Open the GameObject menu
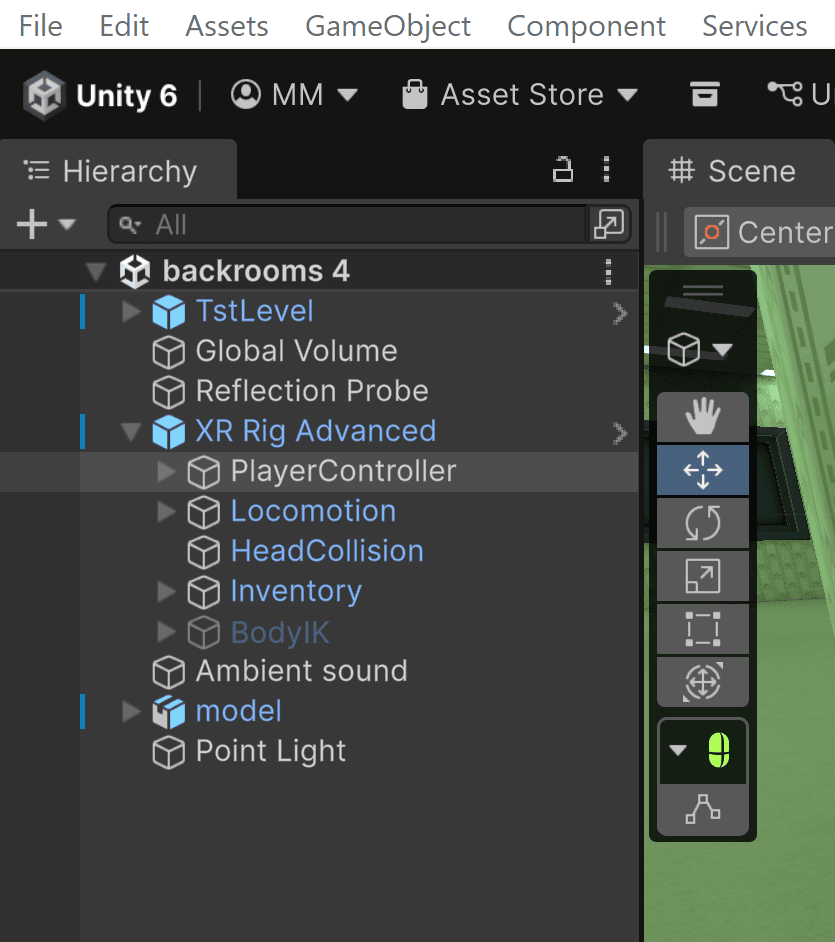This screenshot has height=942, width=835. (x=387, y=26)
